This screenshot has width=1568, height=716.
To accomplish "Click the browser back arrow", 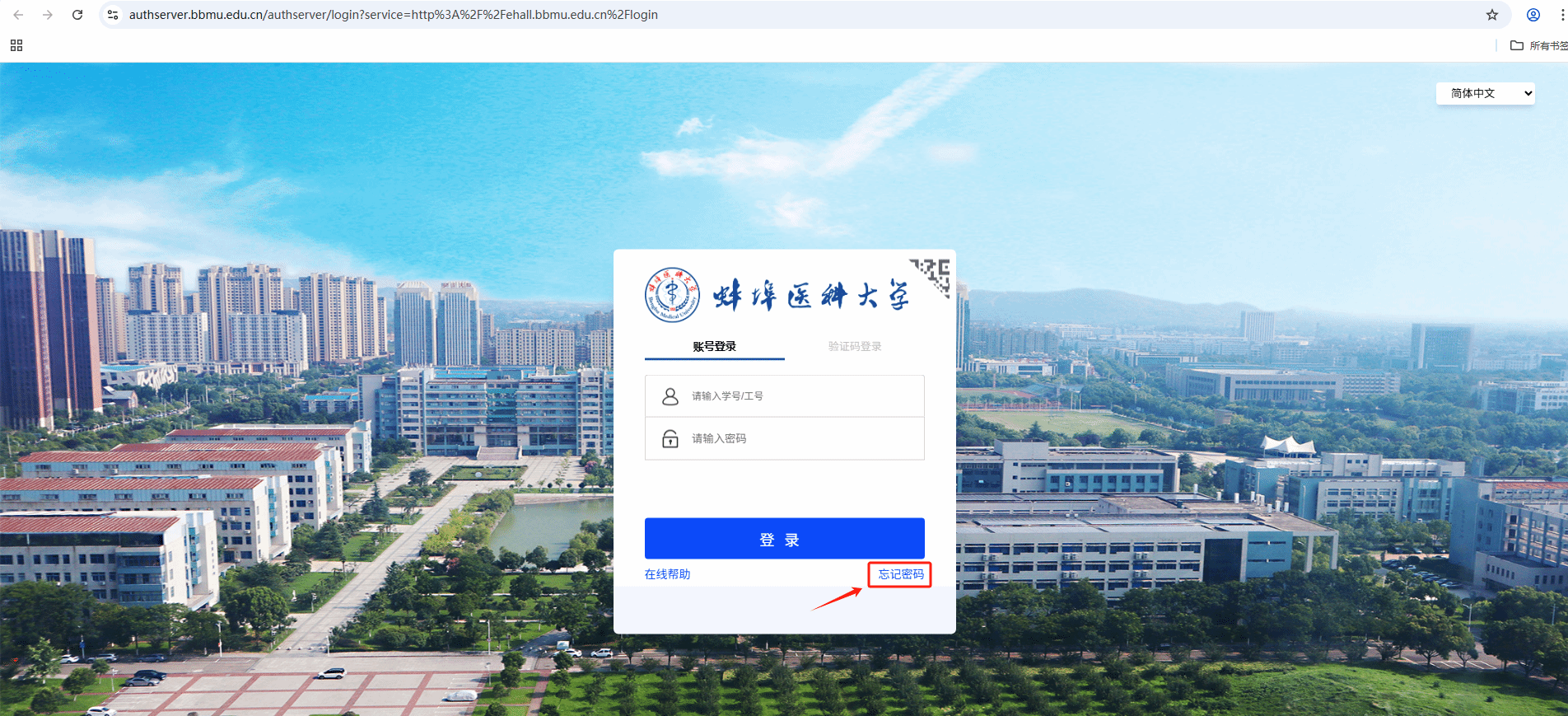I will coord(18,15).
